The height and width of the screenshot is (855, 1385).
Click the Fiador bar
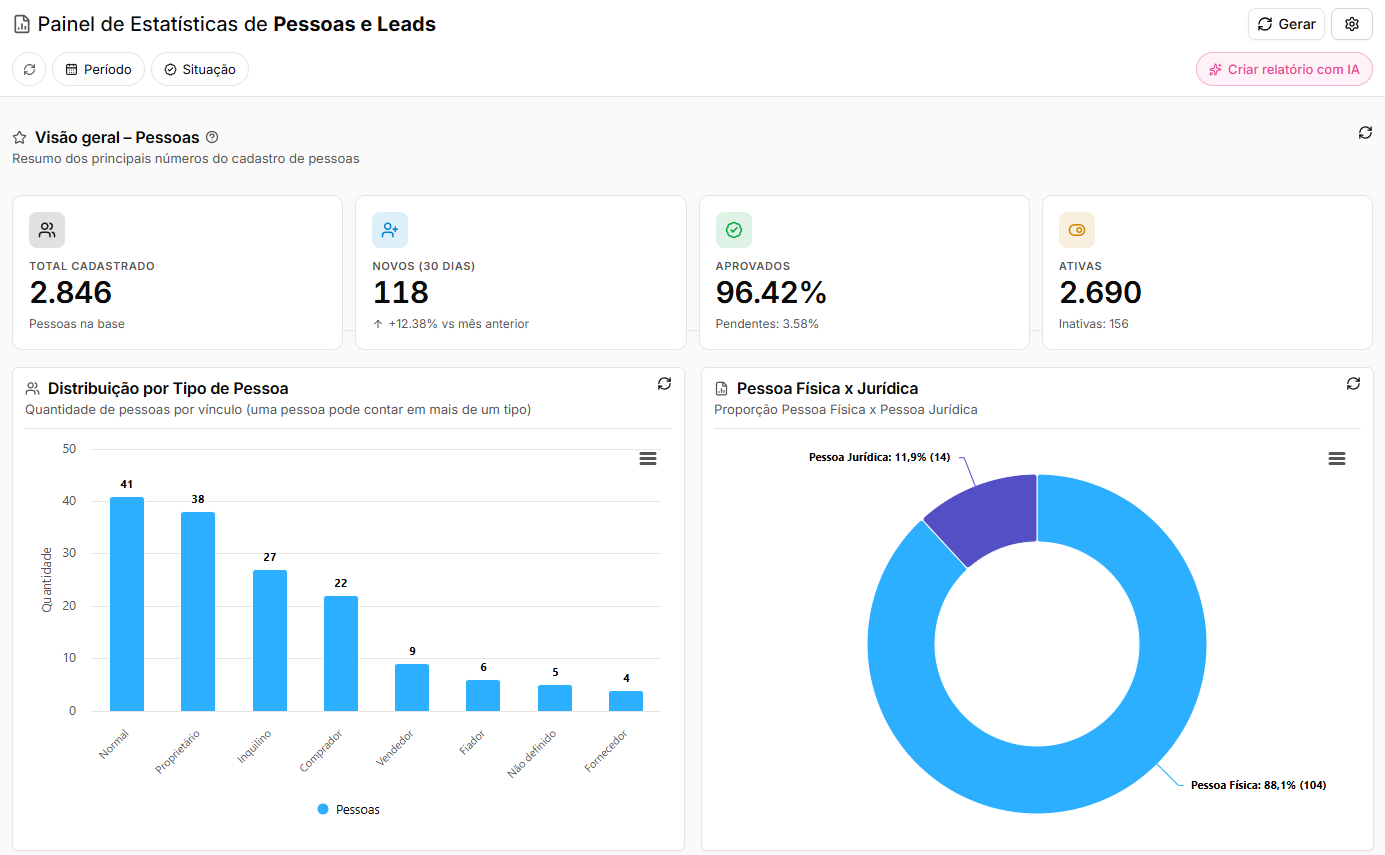483,696
